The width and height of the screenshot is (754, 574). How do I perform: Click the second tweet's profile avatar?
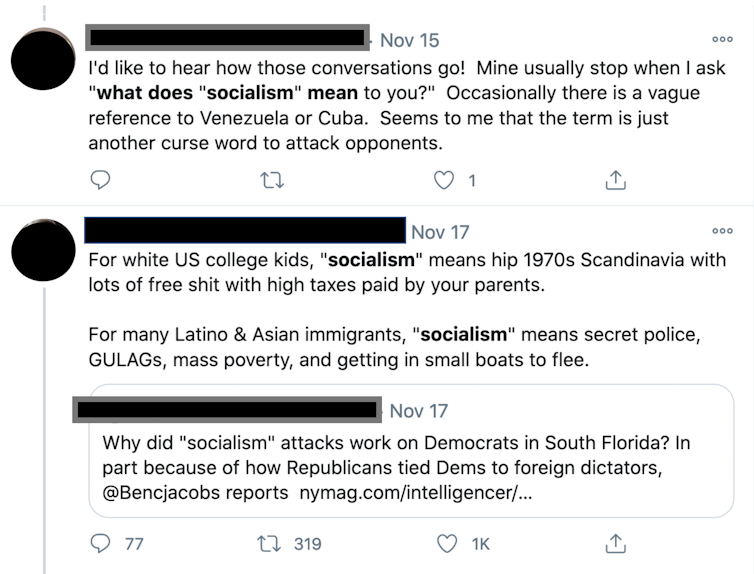click(43, 251)
